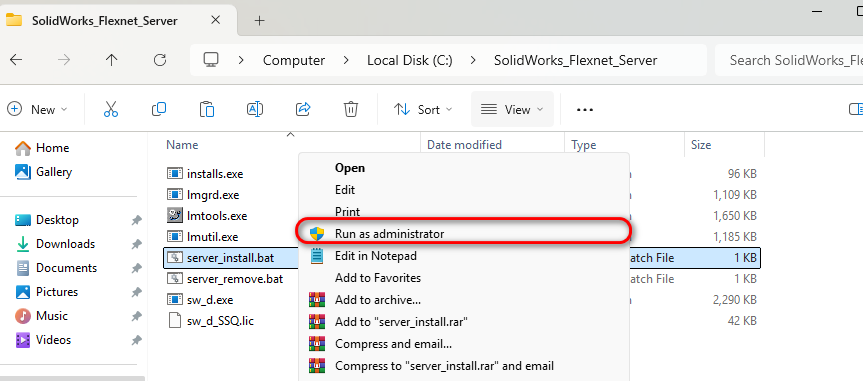Viewport: 863px width, 381px height.
Task: Open Videos in quick access
Action: click(43, 340)
